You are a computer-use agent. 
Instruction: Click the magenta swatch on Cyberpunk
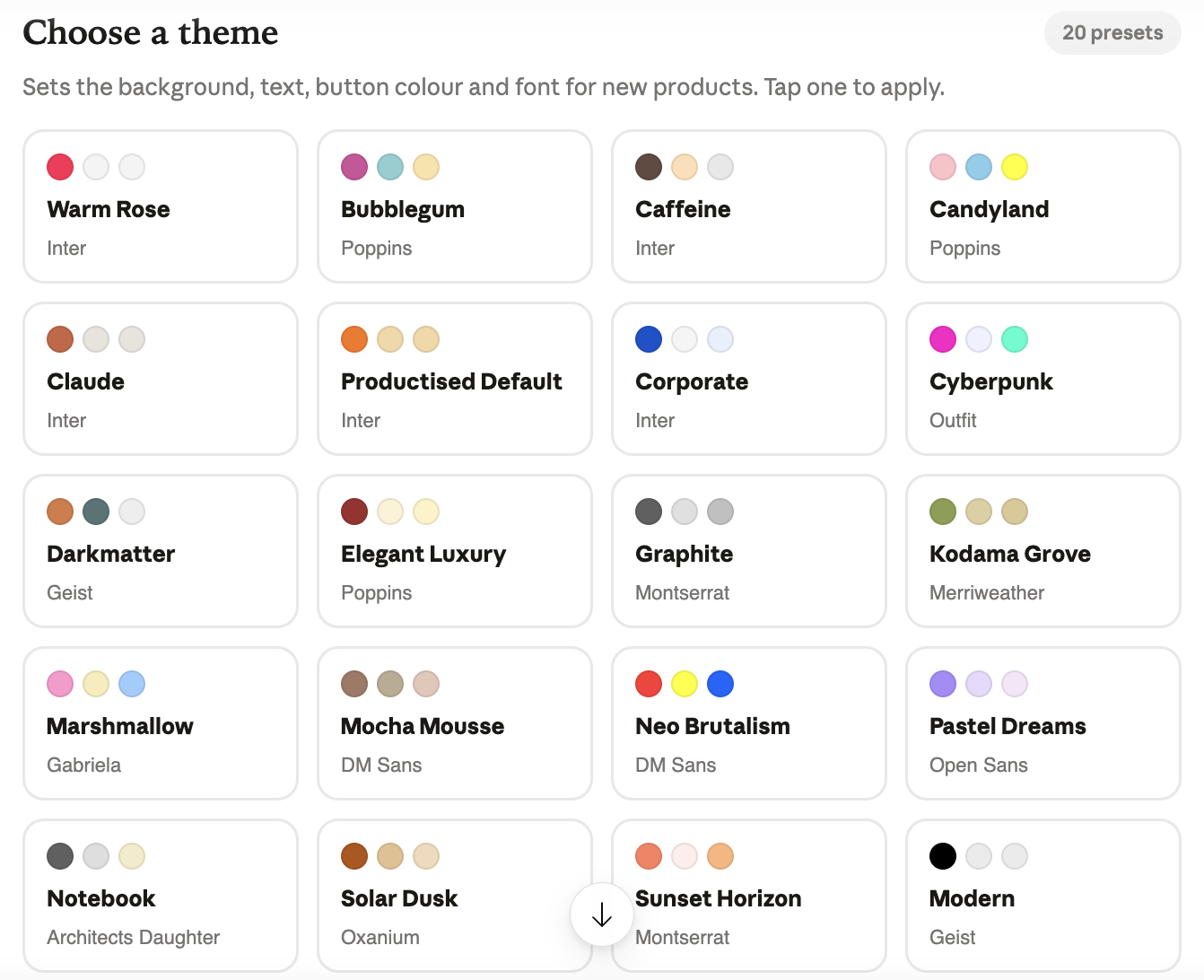point(943,339)
